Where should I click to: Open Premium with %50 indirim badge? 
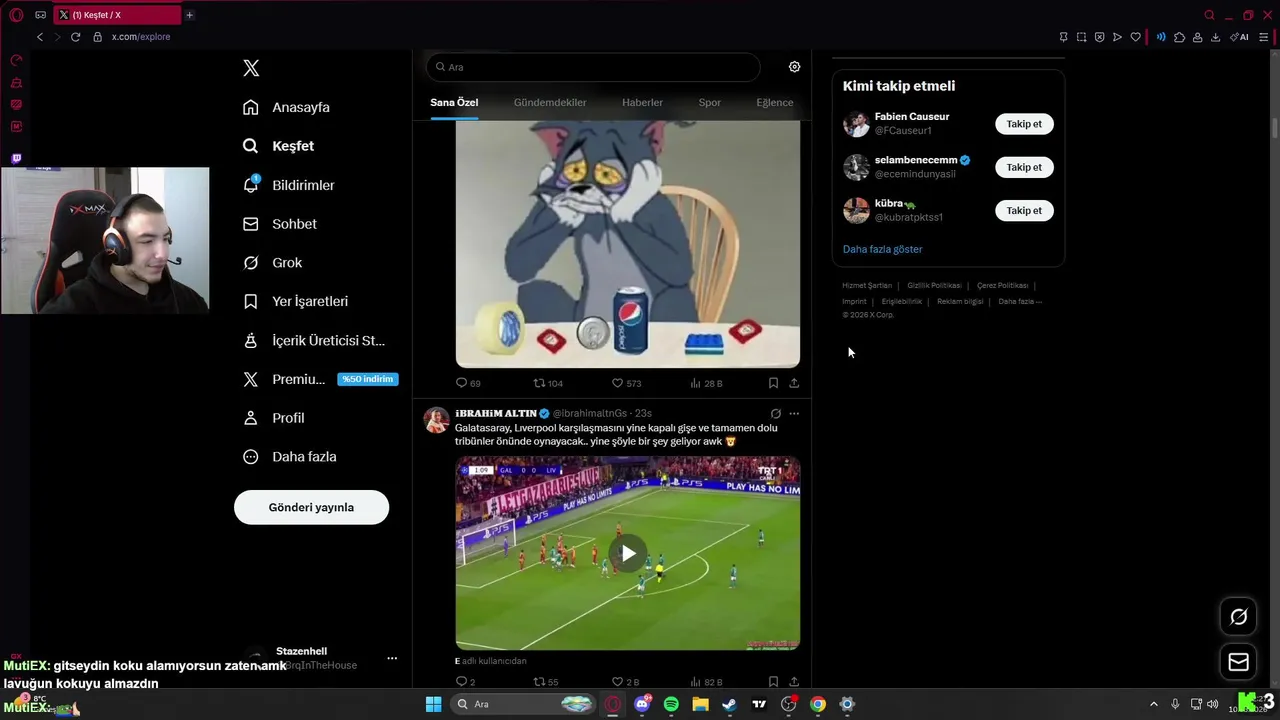pyautogui.click(x=321, y=379)
